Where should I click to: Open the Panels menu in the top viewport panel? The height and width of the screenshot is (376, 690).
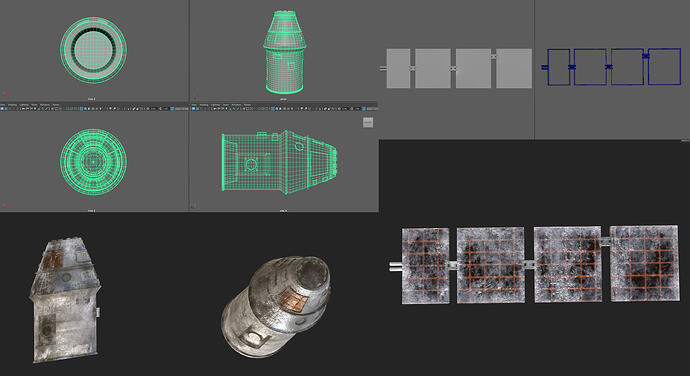click(56, 105)
